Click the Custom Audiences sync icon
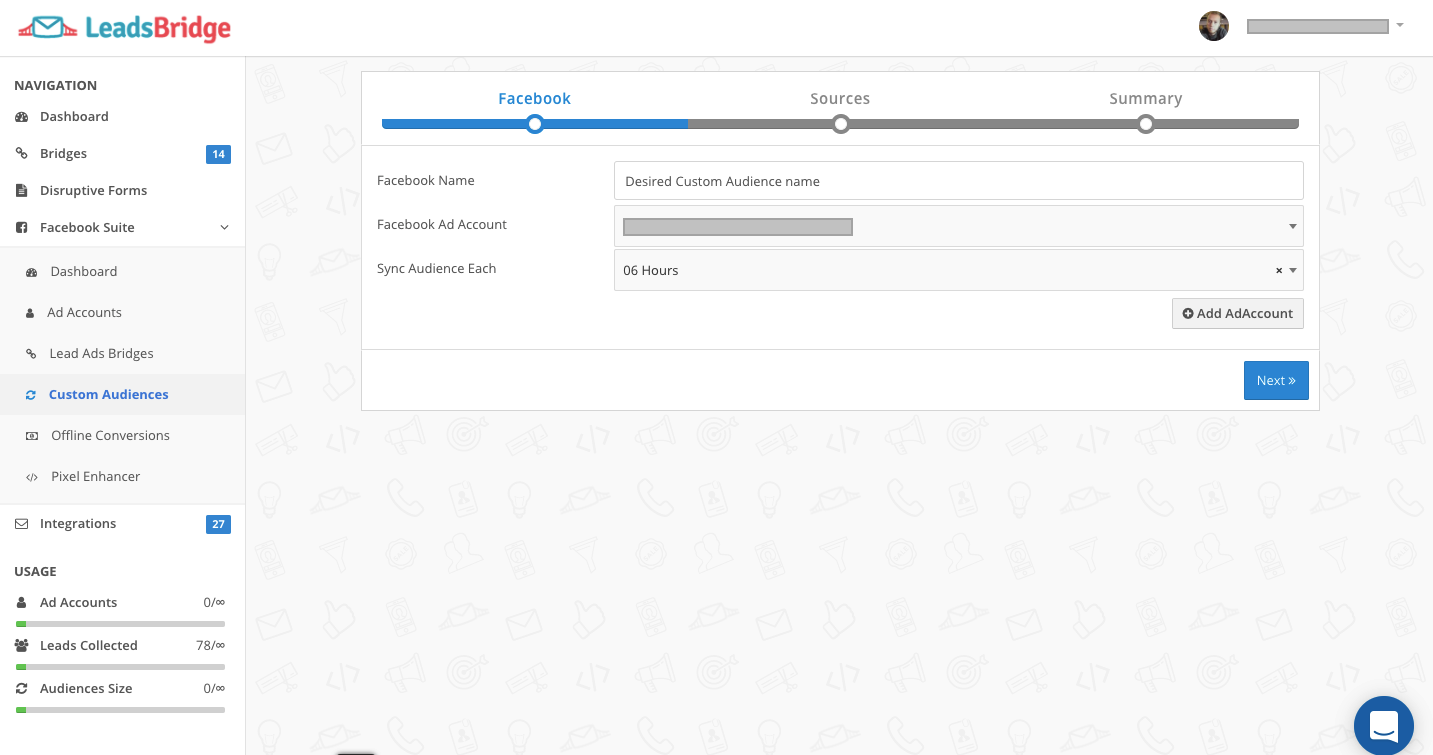This screenshot has height=755, width=1433. 31,395
